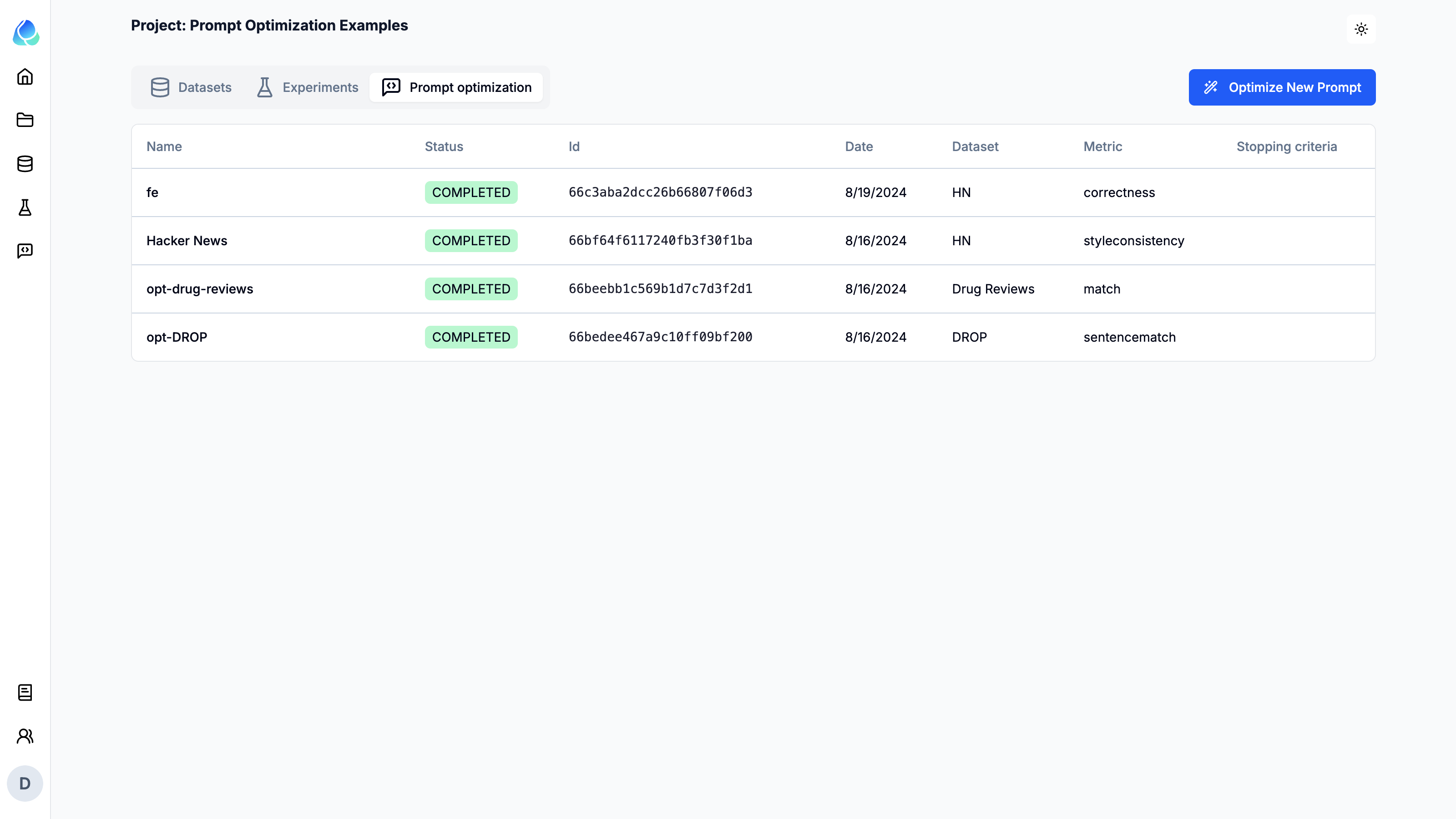Select the id 66c3aba2dcc26b66807f06d3
The width and height of the screenshot is (1456, 819).
(660, 192)
